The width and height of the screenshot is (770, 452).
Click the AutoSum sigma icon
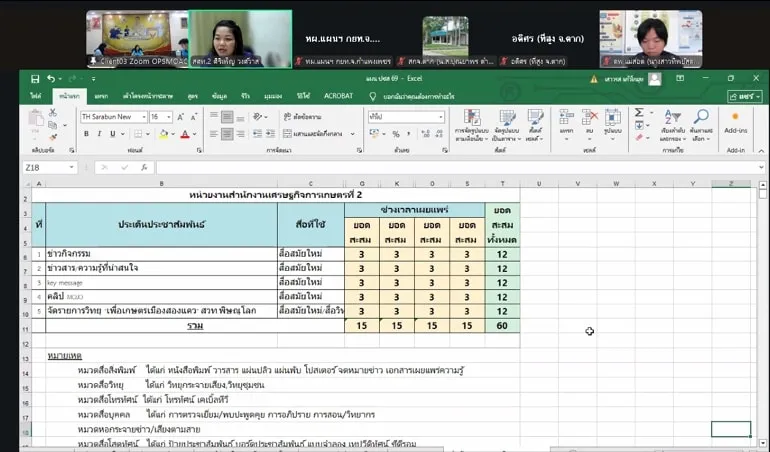(639, 112)
